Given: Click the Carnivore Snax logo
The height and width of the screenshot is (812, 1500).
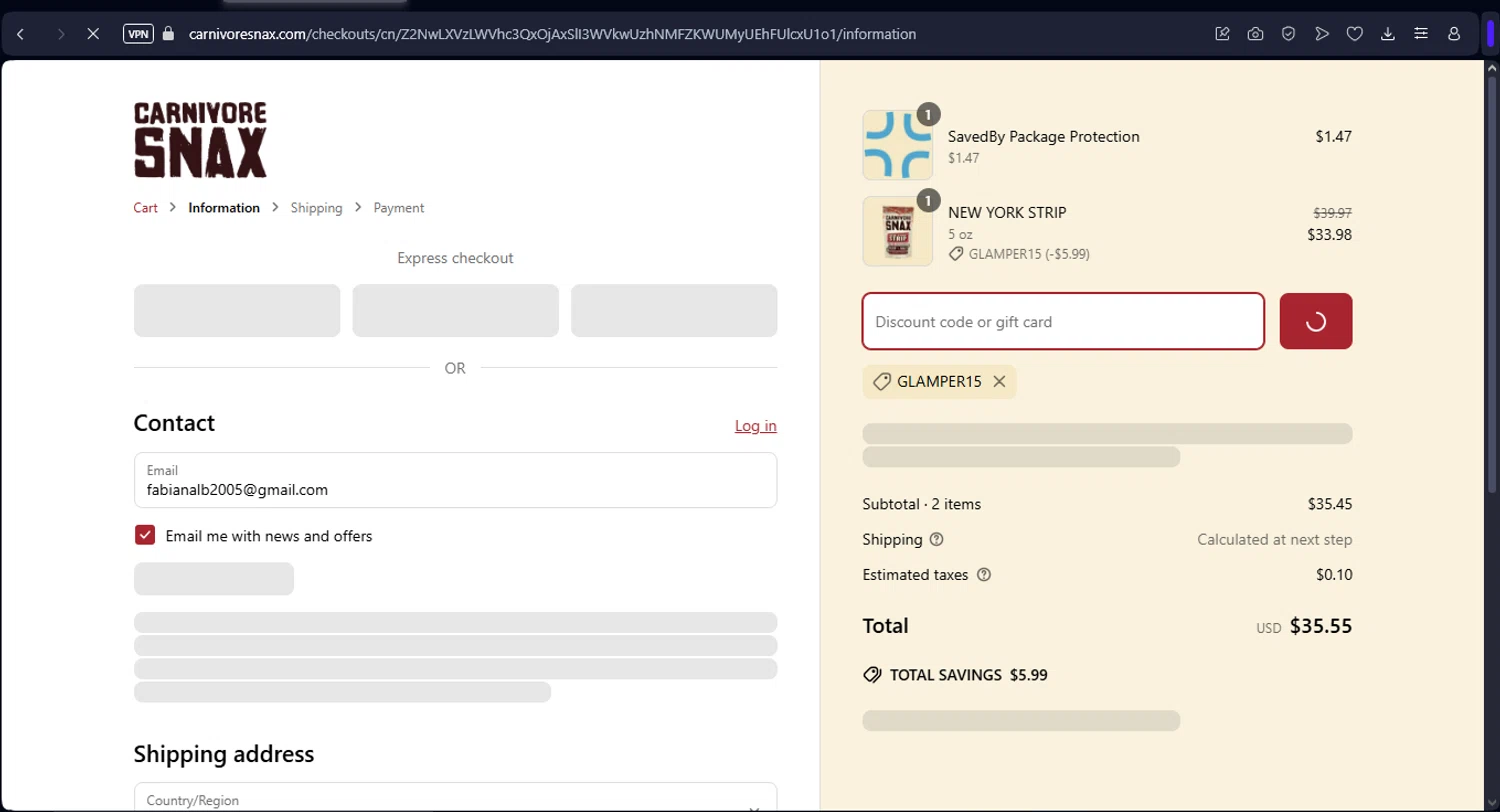Looking at the screenshot, I should [200, 140].
